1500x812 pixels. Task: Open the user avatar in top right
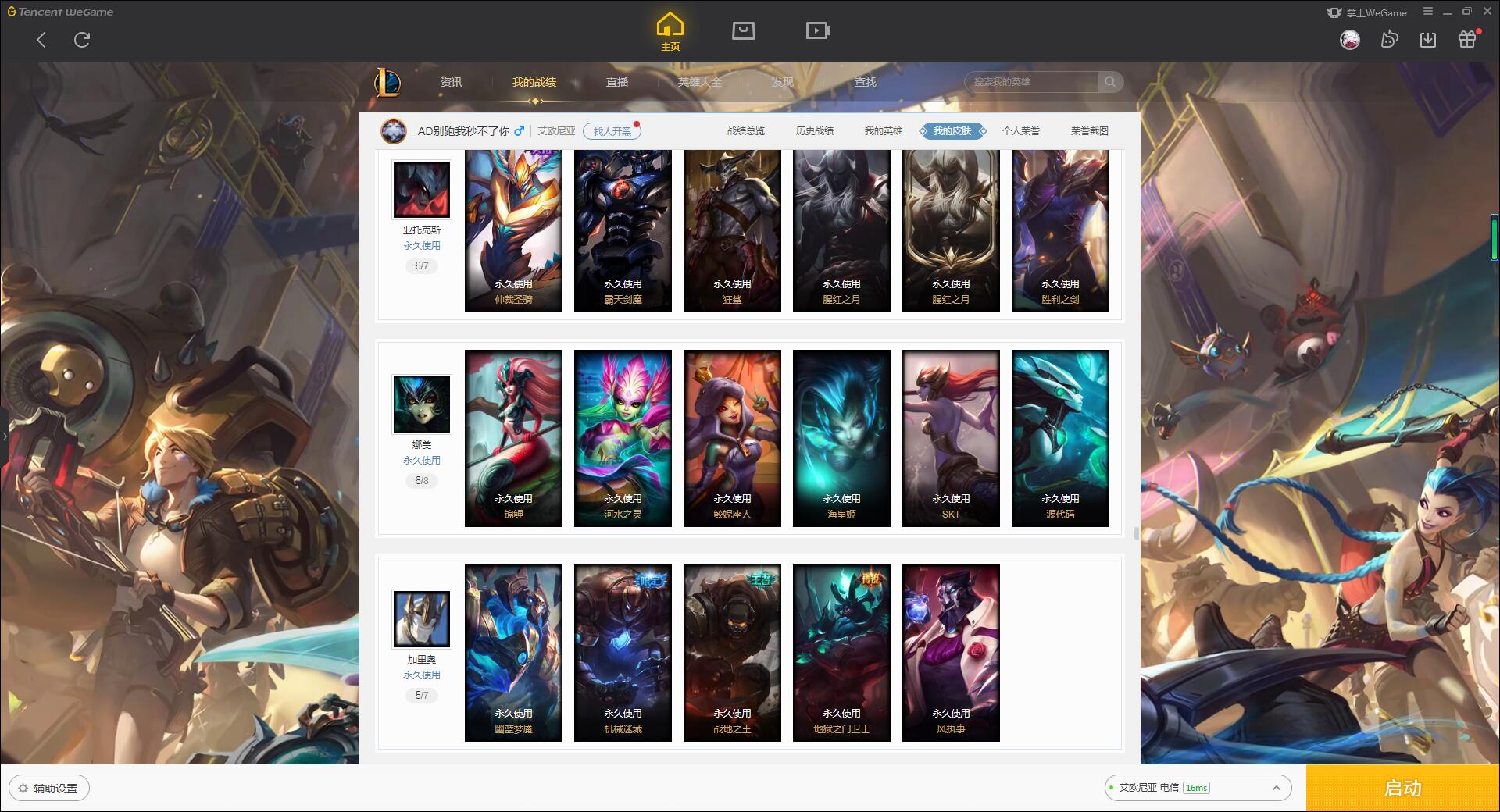coord(1349,40)
